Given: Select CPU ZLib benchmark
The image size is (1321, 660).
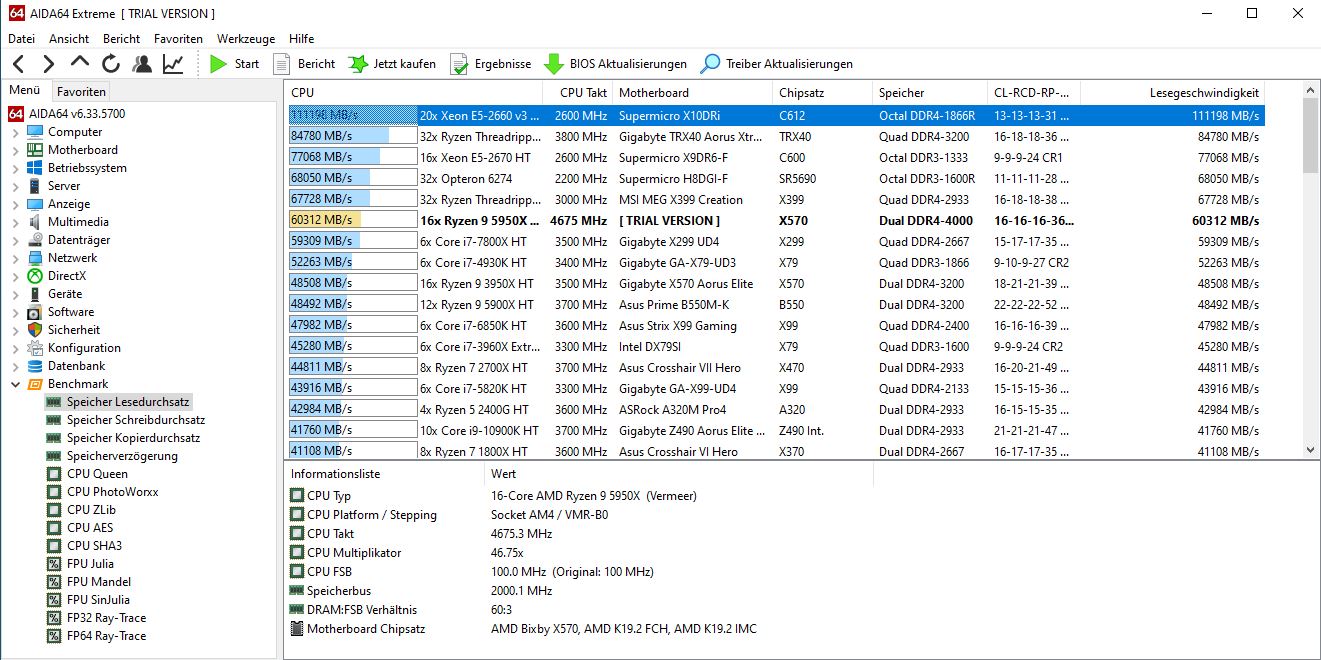Looking at the screenshot, I should [x=91, y=510].
